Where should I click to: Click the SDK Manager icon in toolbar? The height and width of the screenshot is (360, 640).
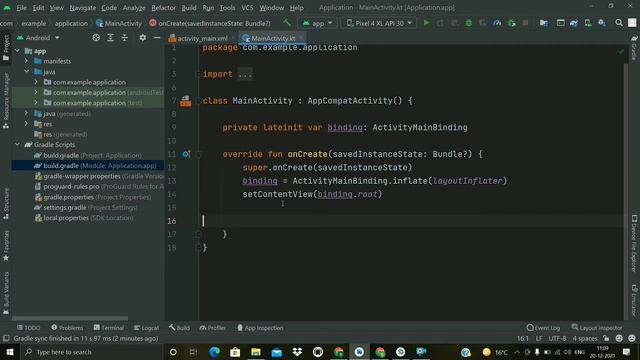pyautogui.click(x=602, y=23)
